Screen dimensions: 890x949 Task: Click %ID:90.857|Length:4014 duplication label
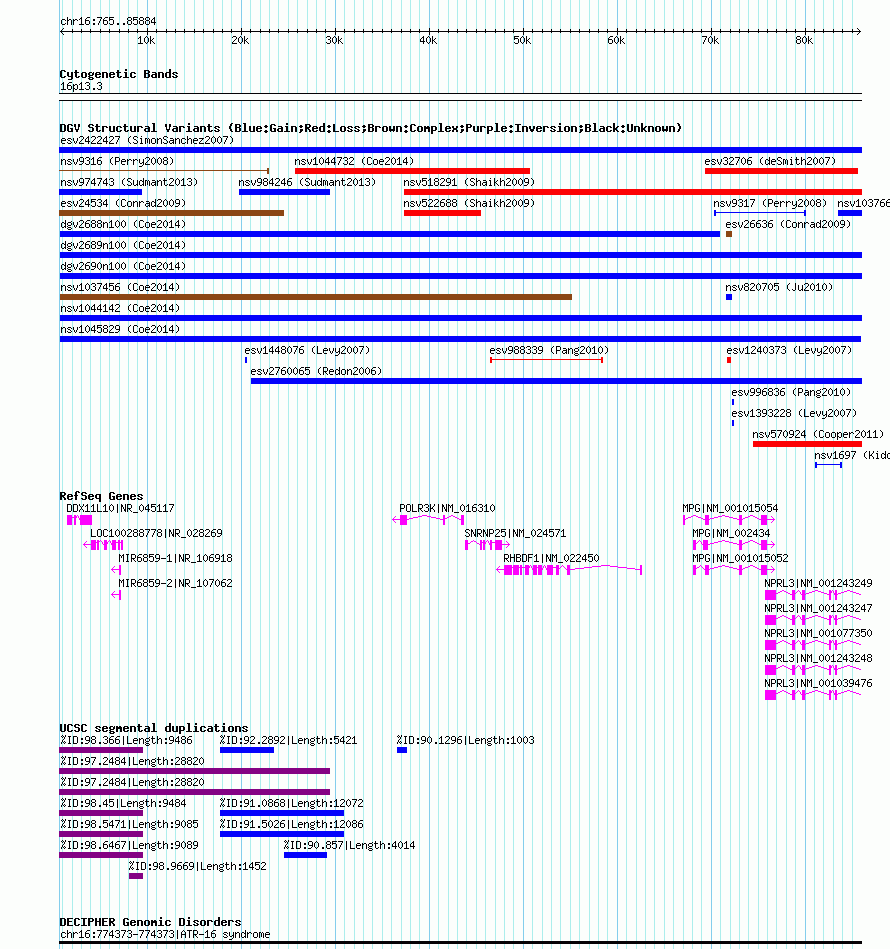(x=349, y=846)
